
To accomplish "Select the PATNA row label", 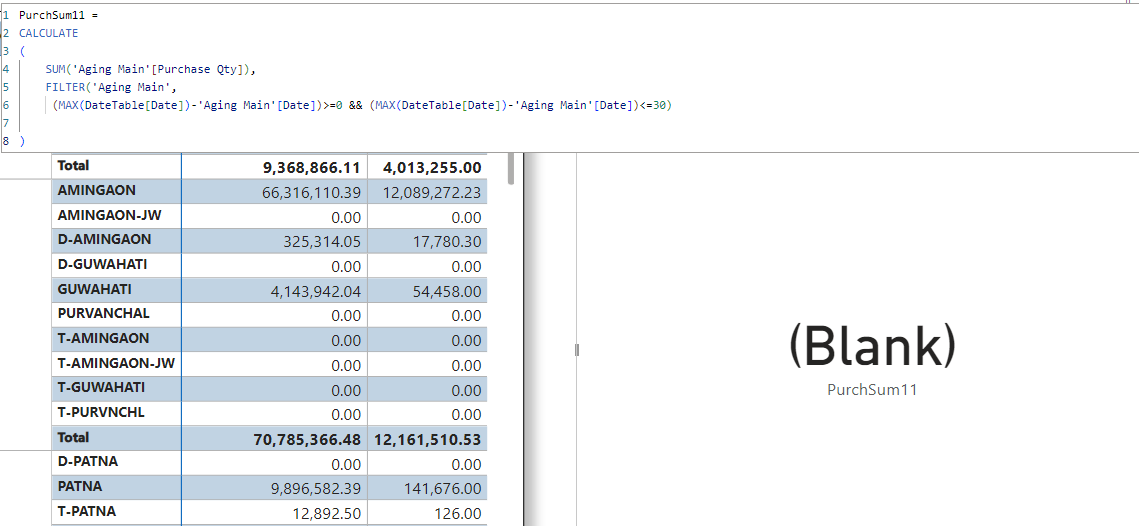I will pos(79,486).
